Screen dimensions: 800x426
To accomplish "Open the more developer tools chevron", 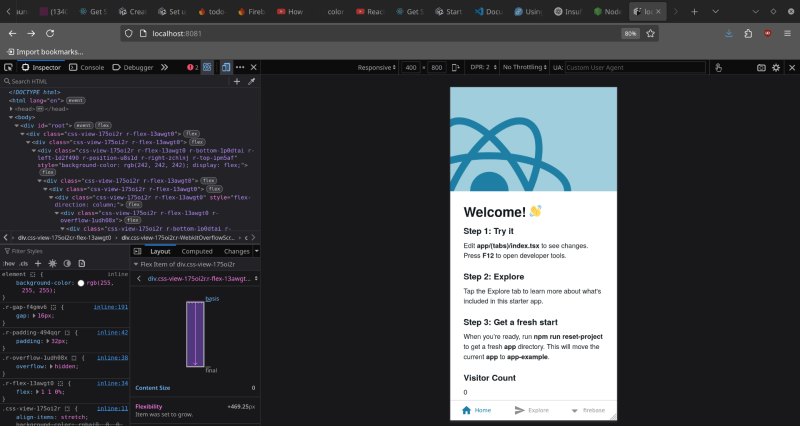I will (164, 67).
